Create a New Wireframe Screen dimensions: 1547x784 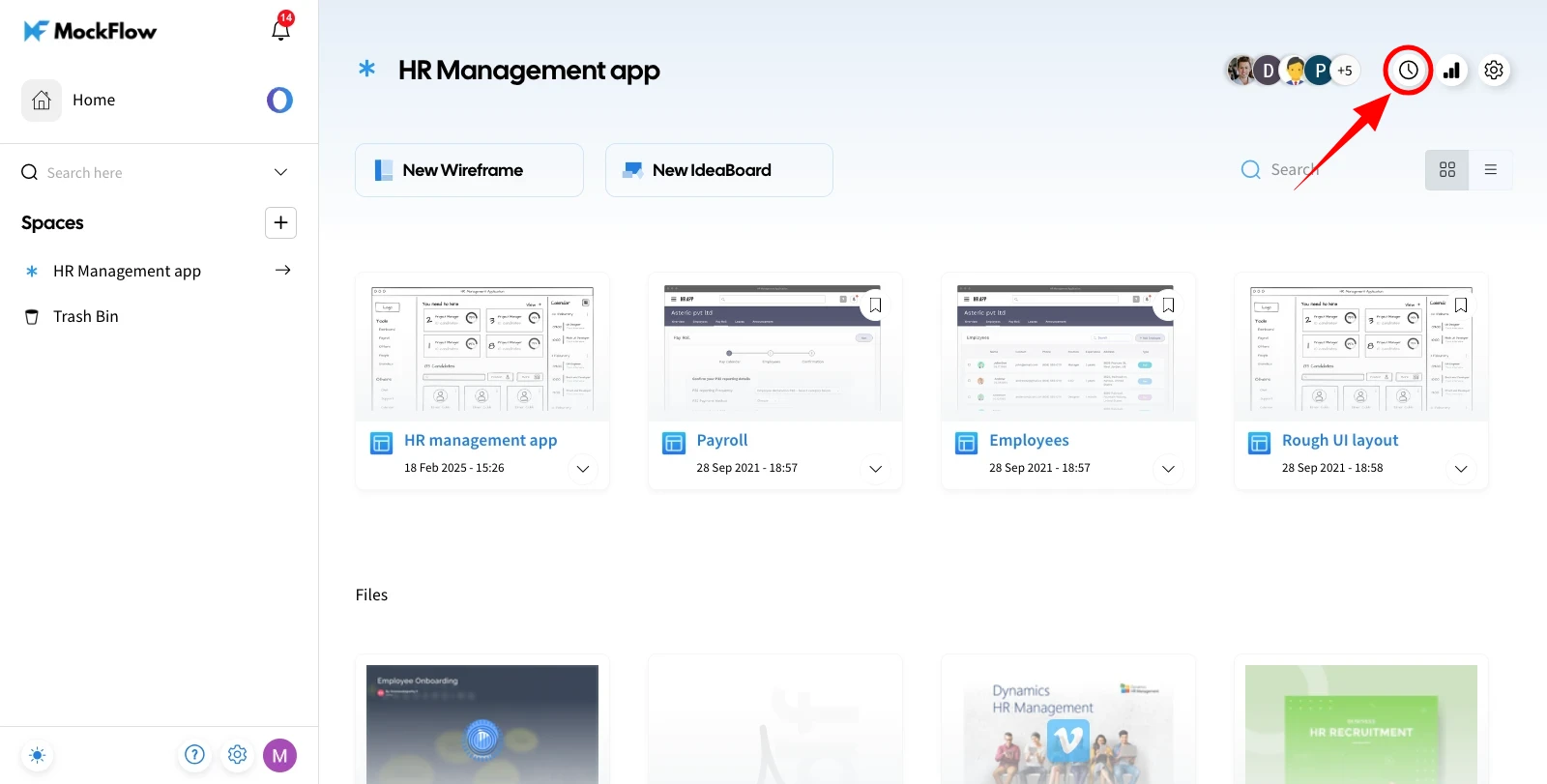pyautogui.click(x=469, y=170)
